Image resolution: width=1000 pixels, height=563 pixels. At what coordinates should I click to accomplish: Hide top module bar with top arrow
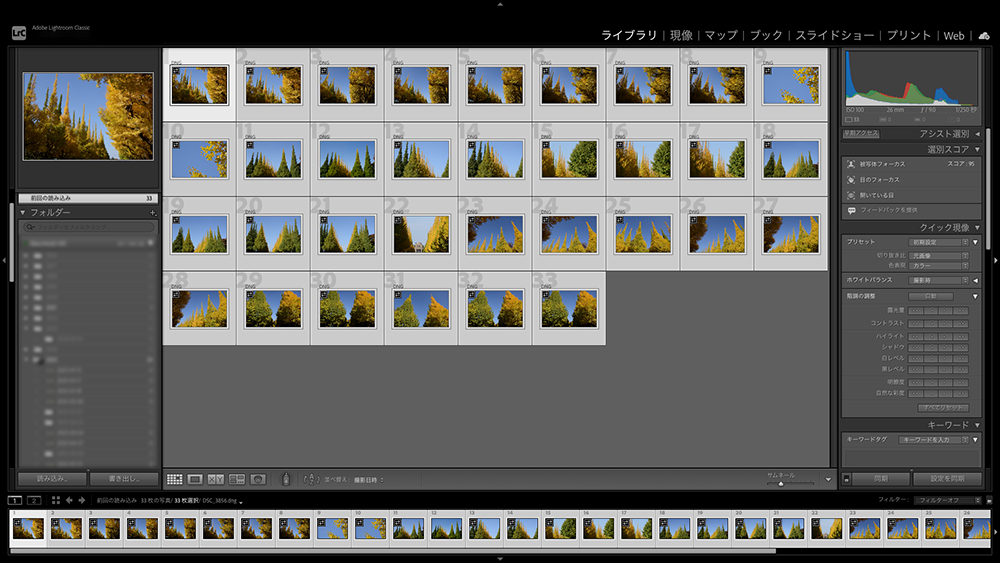(500, 4)
